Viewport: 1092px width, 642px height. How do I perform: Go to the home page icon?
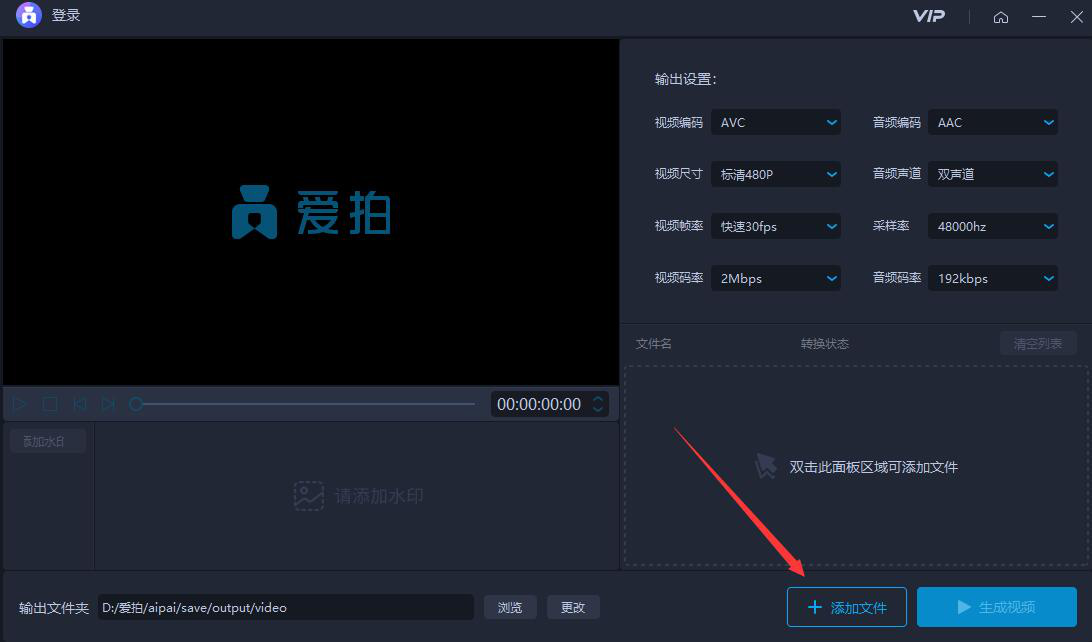(x=1001, y=17)
